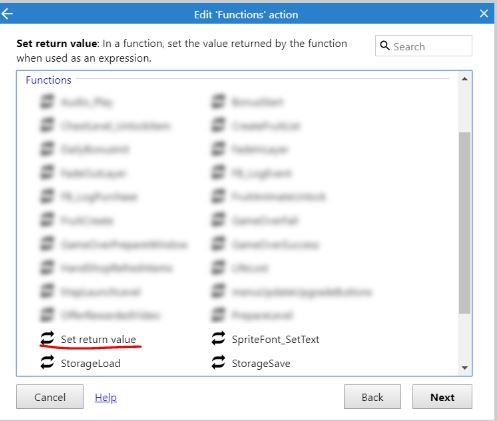This screenshot has width=497, height=421.
Task: Click the function list scrollbar thumb
Action: coord(465,223)
